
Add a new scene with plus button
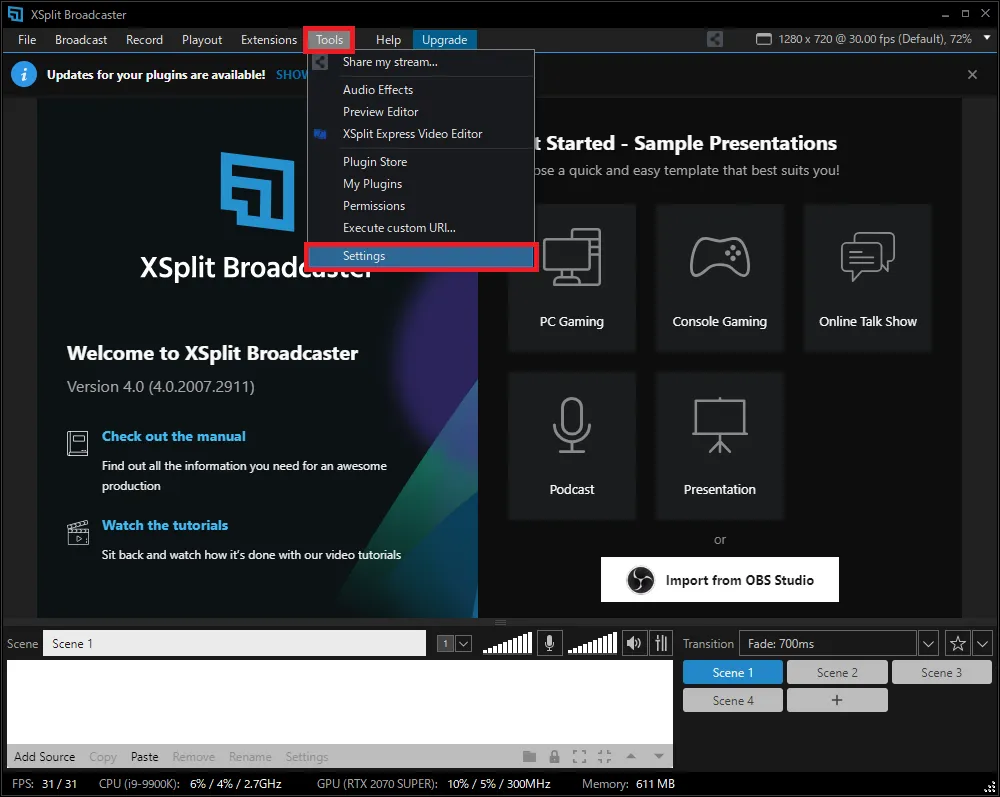837,700
